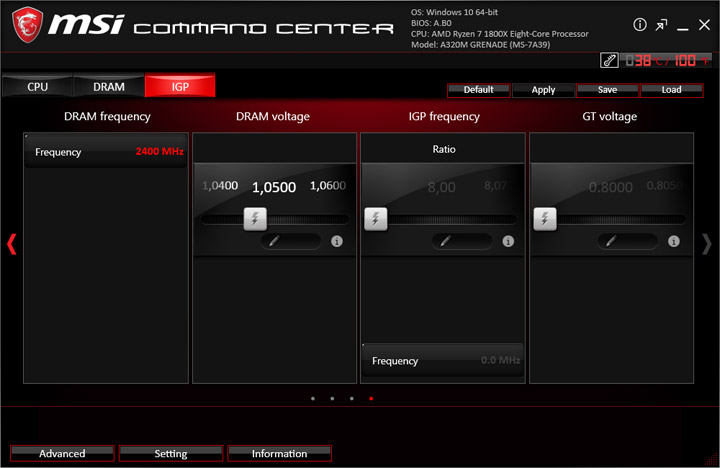Click the IGP Frequency 0.0 MHz row
This screenshot has width=720, height=468.
click(443, 361)
